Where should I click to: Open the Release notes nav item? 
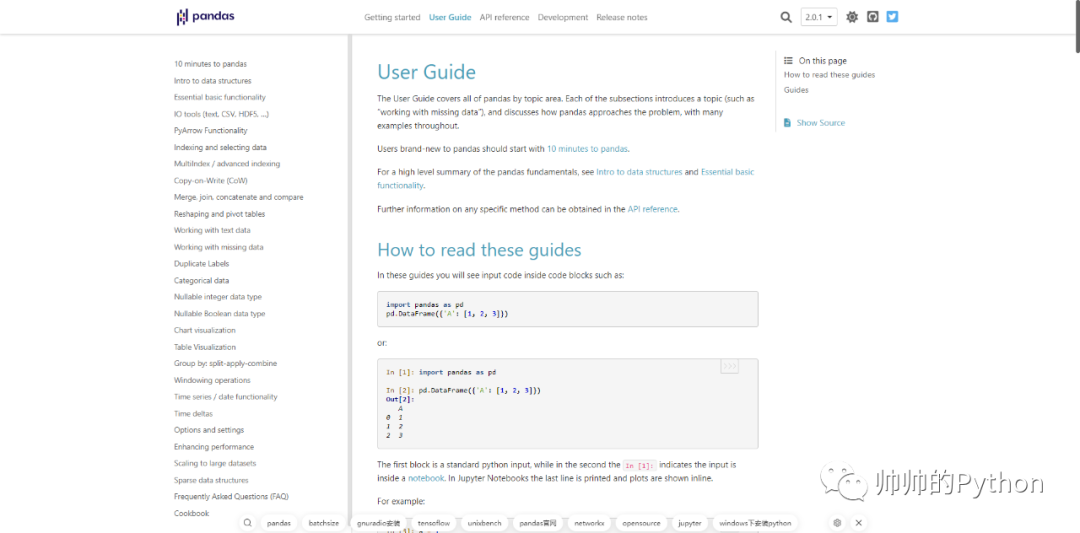pyautogui.click(x=621, y=17)
